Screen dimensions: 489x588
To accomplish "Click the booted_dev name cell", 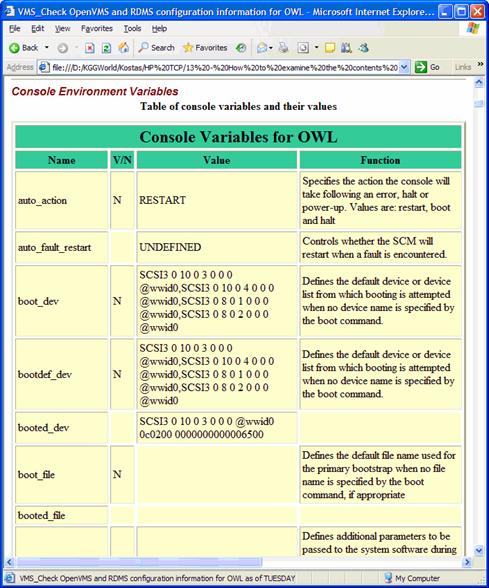I will point(62,428).
